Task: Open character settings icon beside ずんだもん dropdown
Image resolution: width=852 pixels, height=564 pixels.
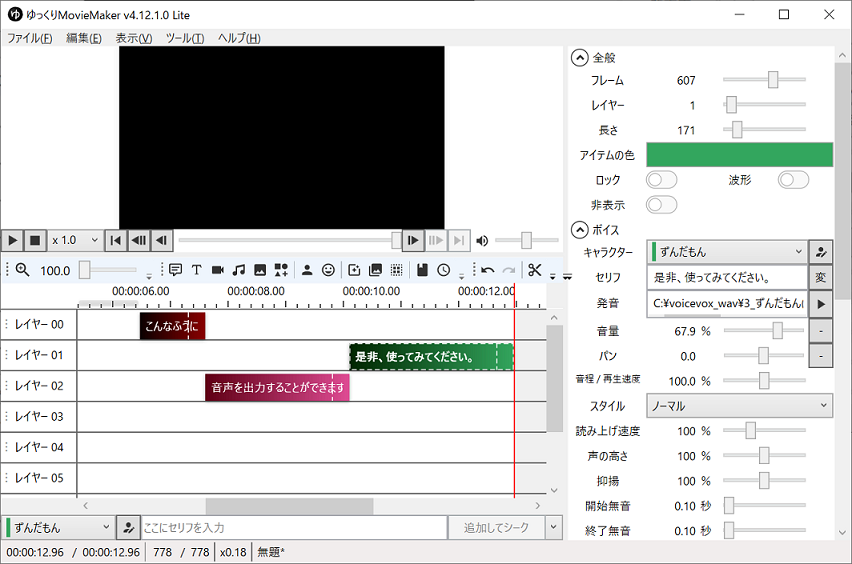Action: click(820, 252)
